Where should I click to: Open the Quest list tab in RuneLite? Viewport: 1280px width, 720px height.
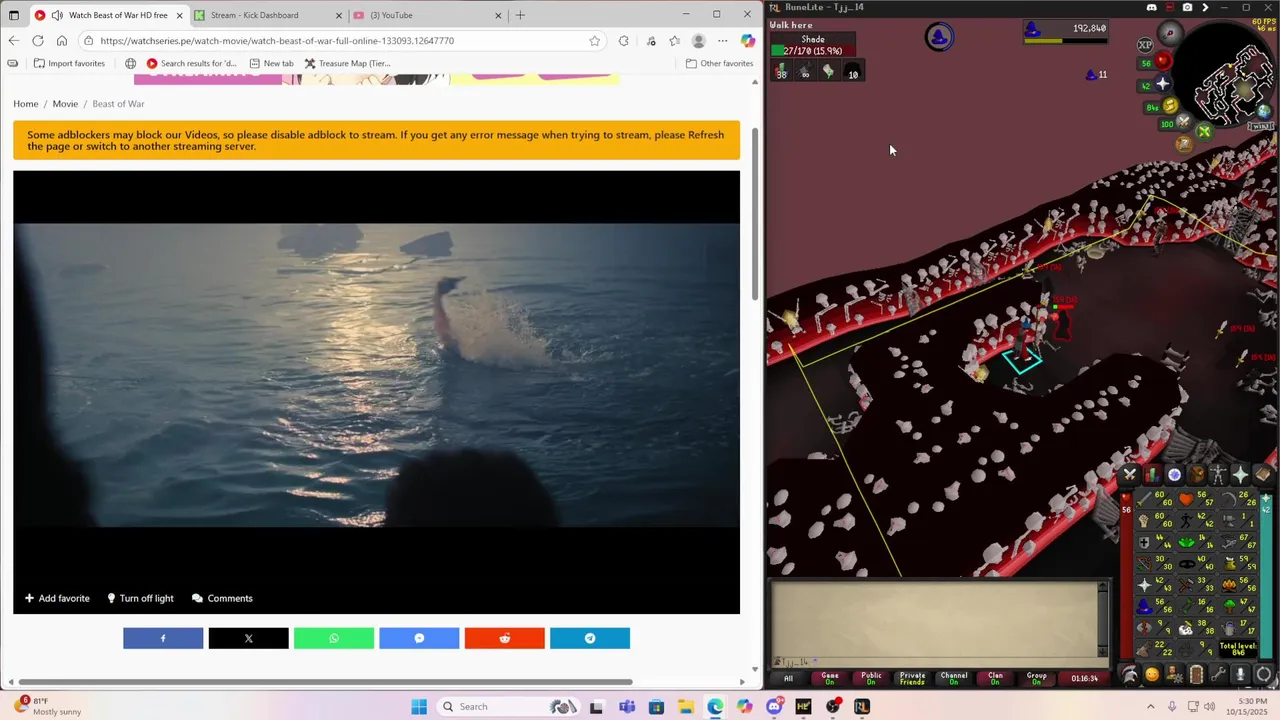(1175, 474)
